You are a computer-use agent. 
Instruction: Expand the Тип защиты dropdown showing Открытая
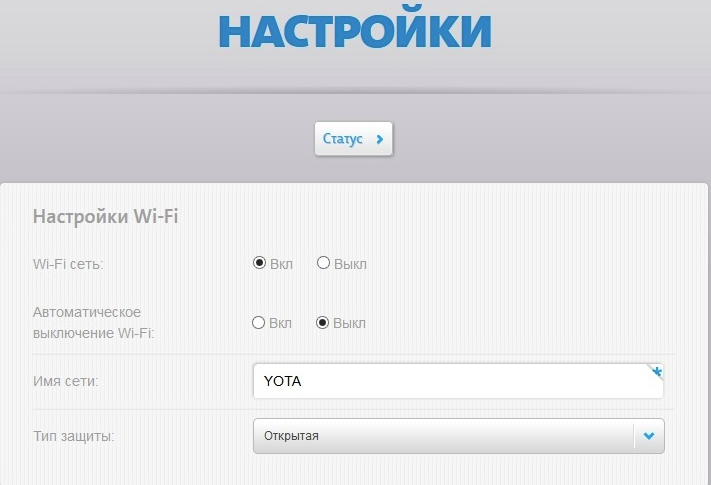(x=459, y=436)
